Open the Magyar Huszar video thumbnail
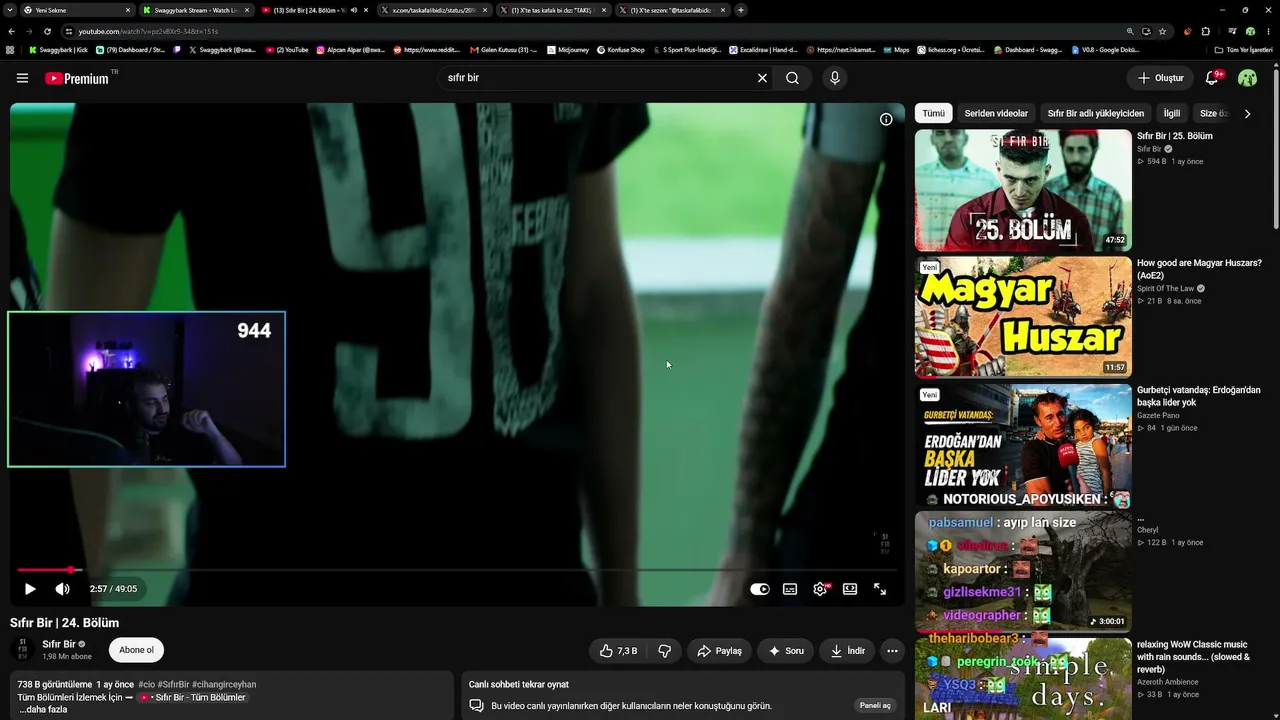 click(1023, 317)
